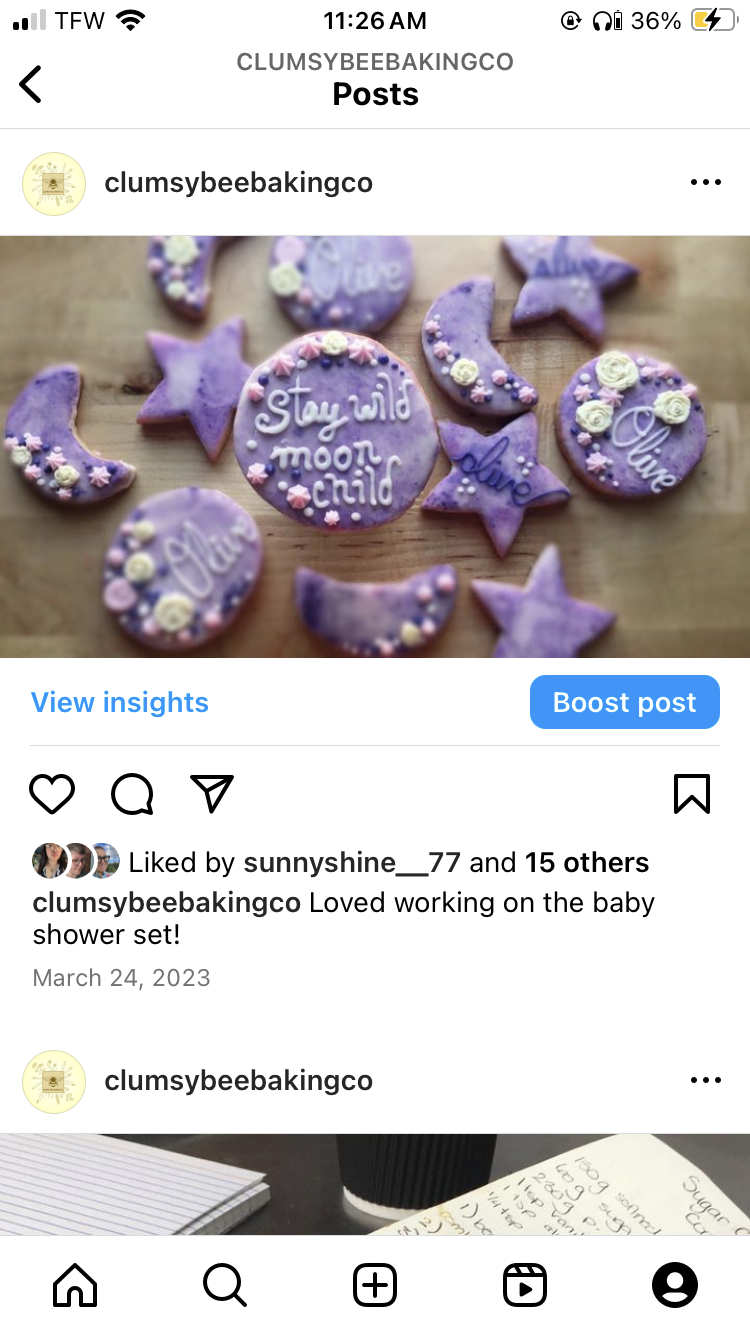
Task: Like the baby shower cookie post
Action: pyautogui.click(x=52, y=794)
